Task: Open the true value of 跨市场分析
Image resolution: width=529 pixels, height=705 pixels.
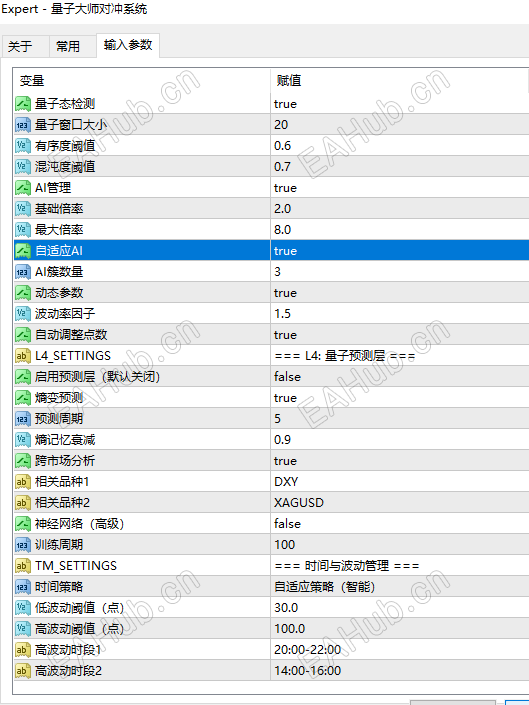Action: (x=400, y=461)
